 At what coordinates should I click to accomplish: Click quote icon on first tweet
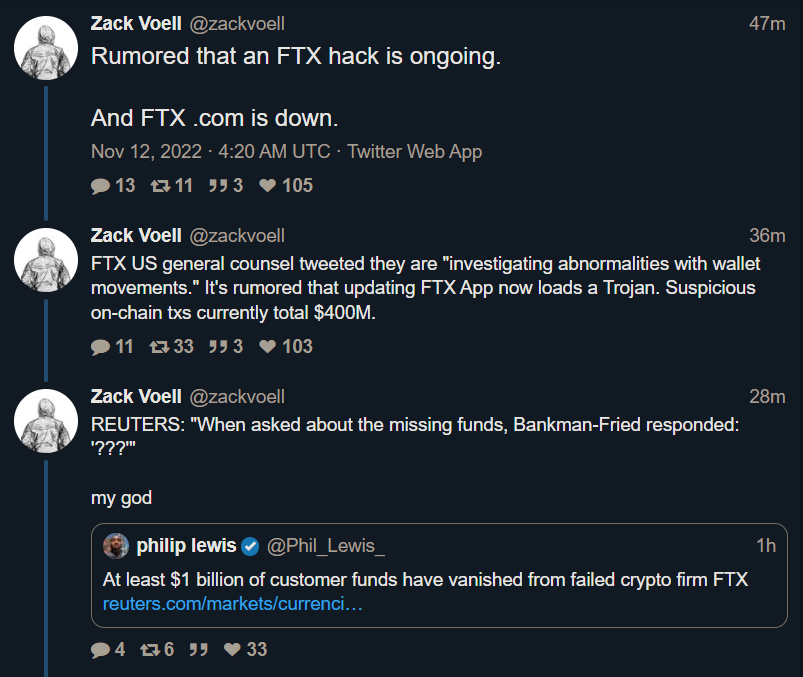point(218,185)
